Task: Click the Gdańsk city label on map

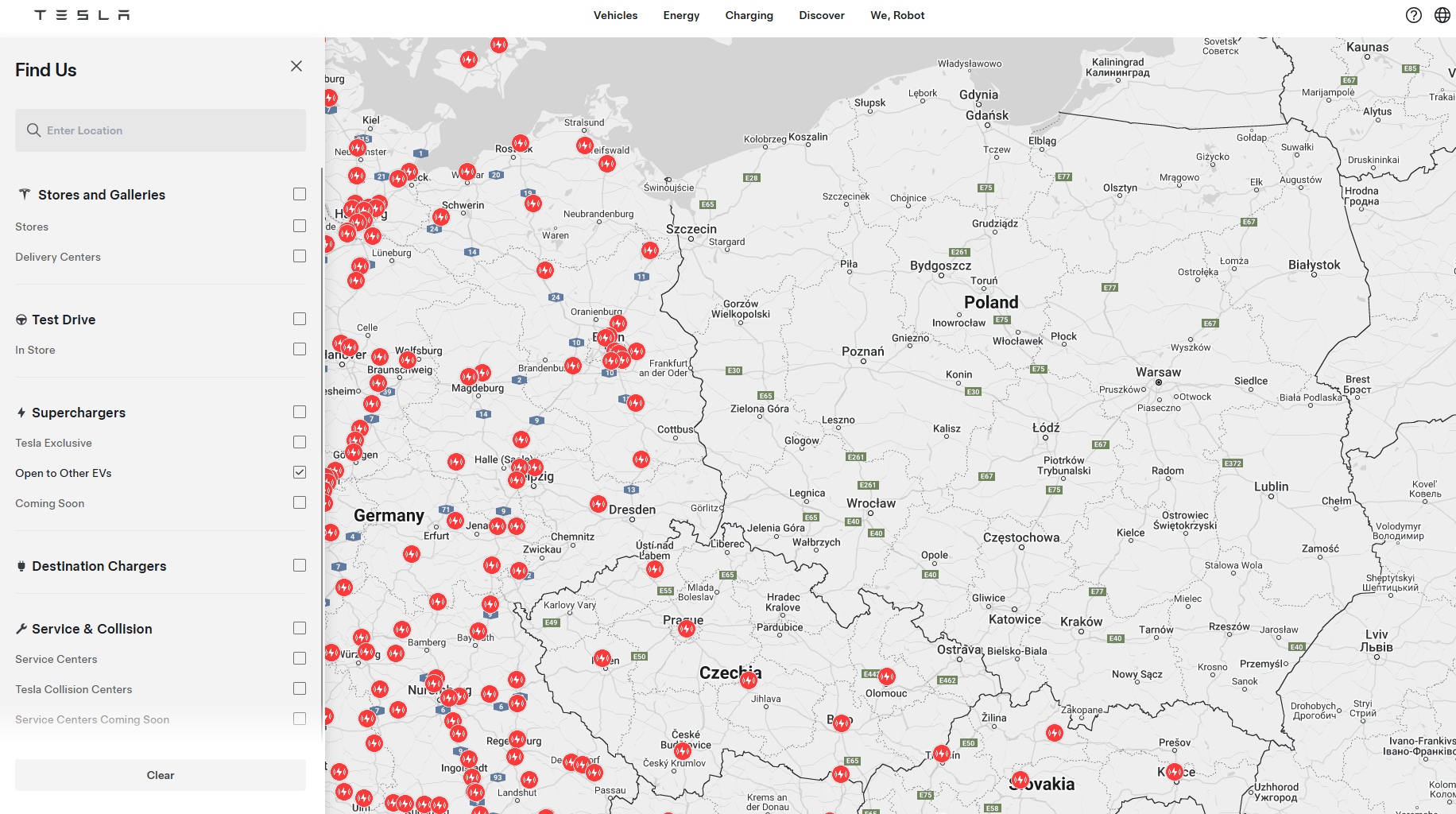Action: 987,115
